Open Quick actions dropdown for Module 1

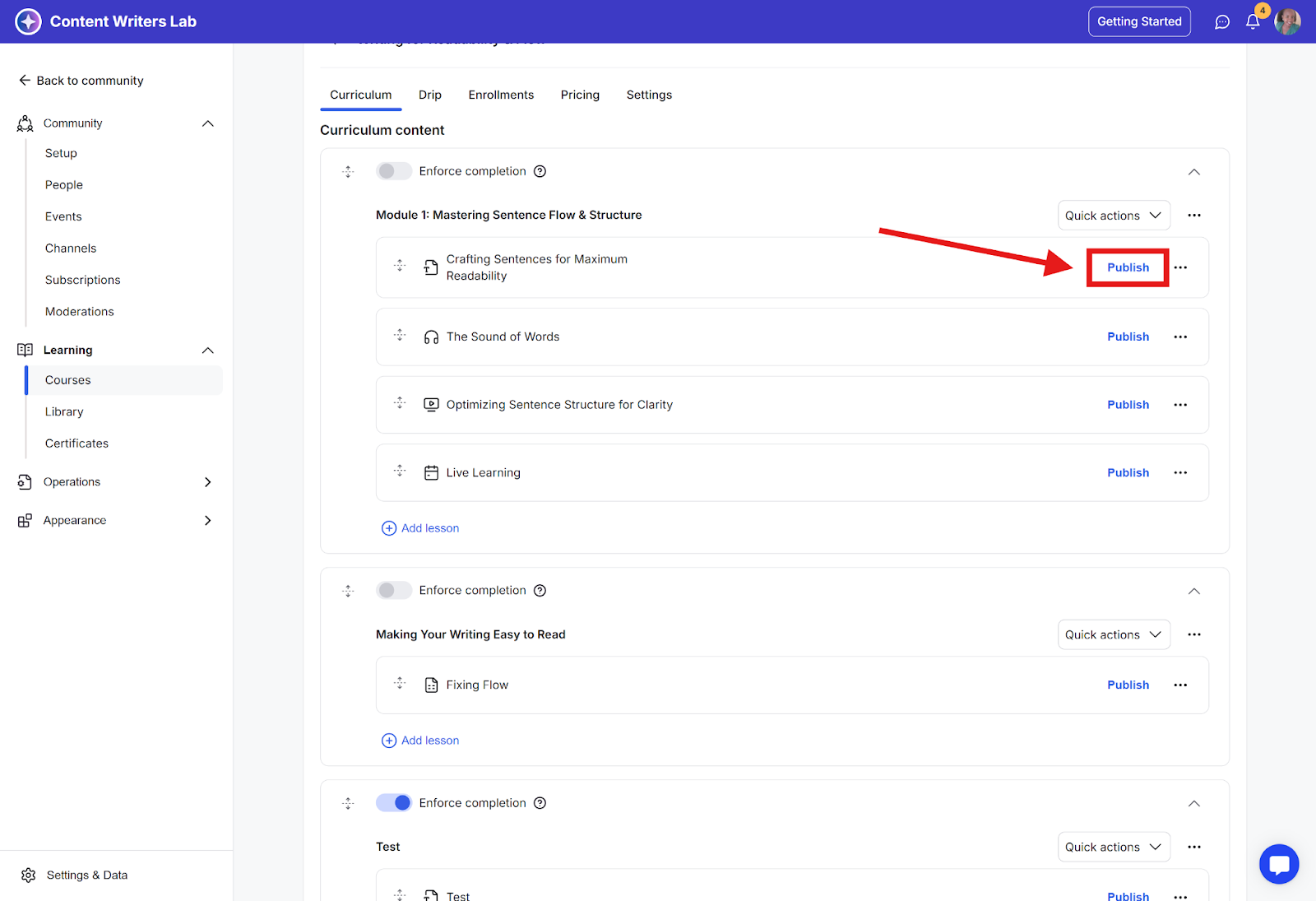1113,216
